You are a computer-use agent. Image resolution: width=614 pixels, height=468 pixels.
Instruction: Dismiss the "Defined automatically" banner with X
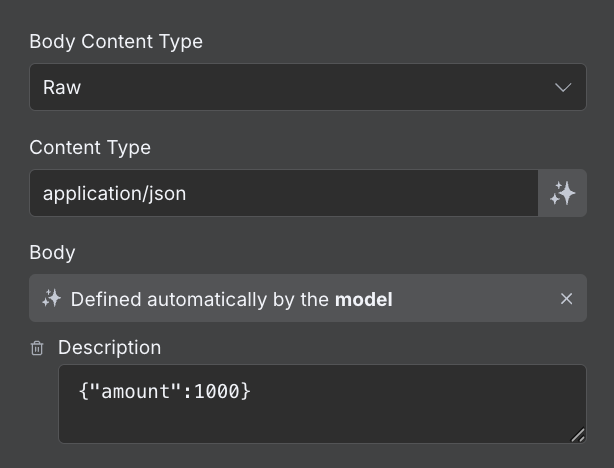[x=566, y=299]
